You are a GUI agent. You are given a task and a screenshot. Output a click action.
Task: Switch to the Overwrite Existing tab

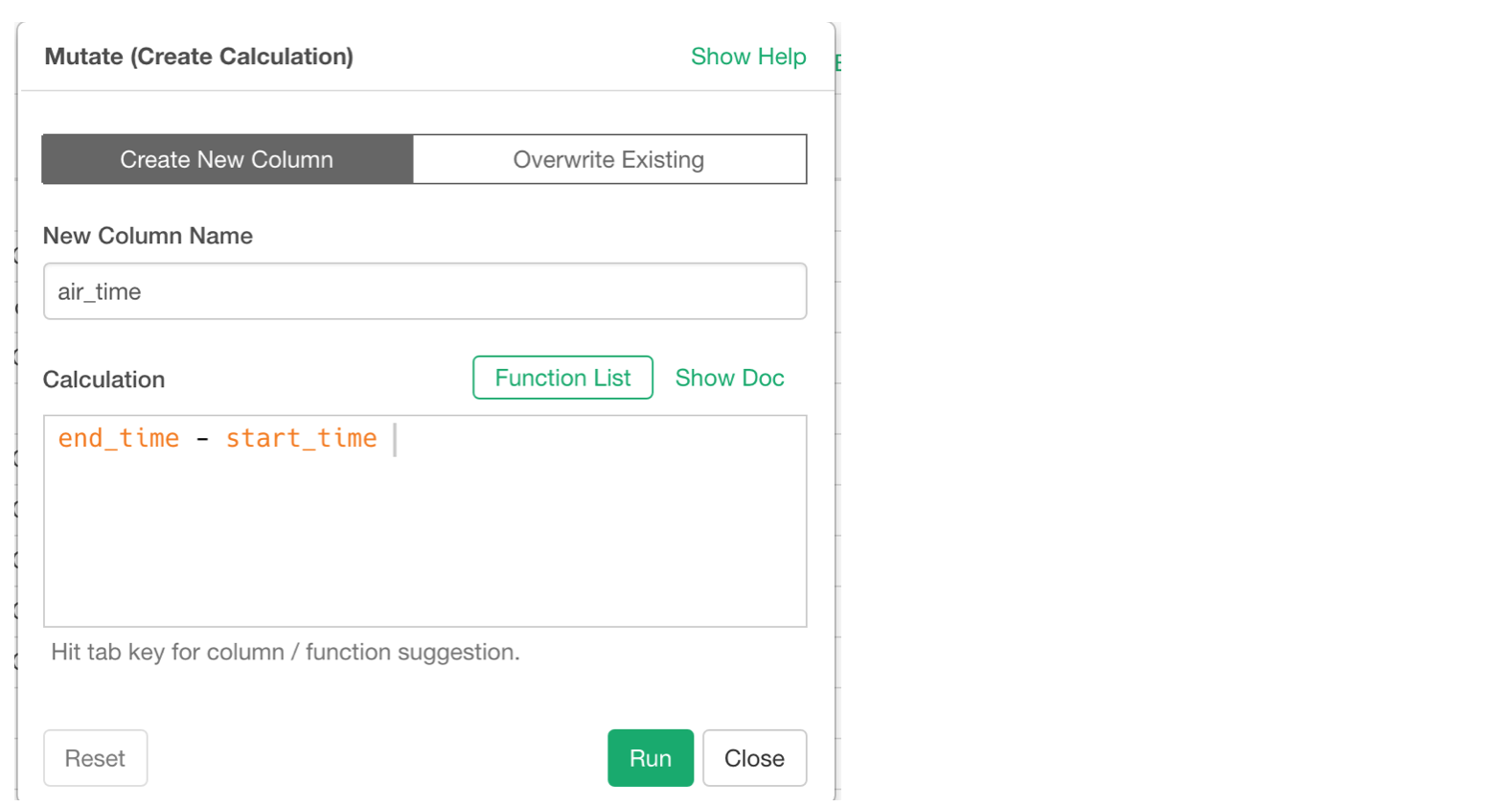(x=608, y=159)
